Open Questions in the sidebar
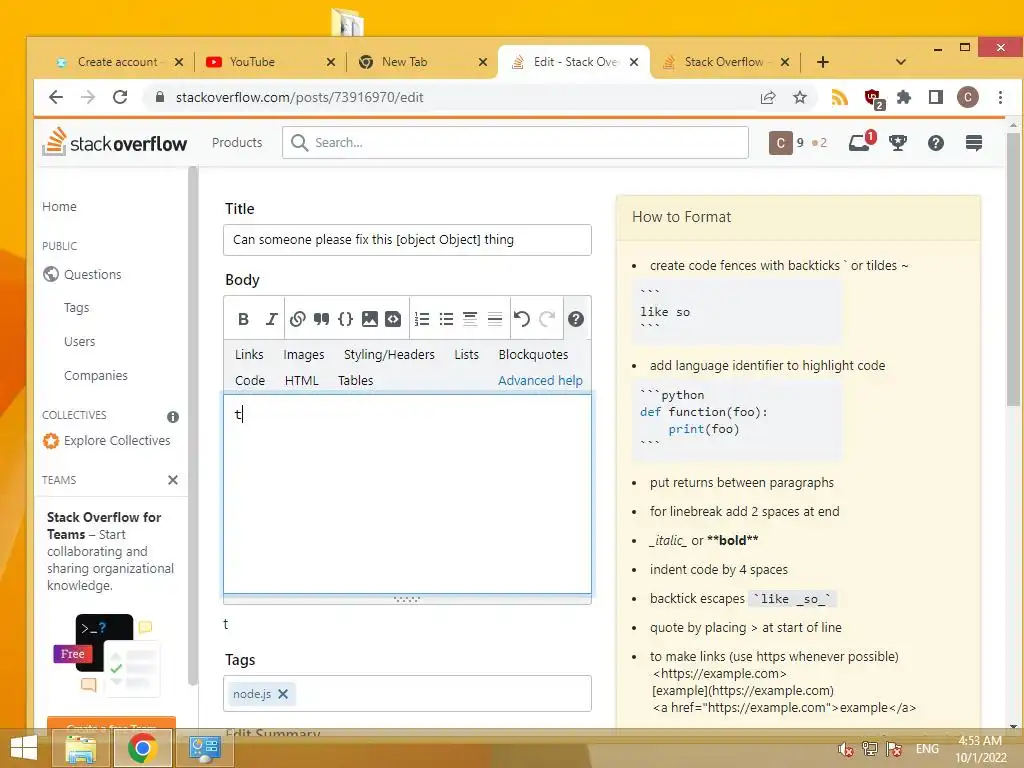This screenshot has height=768, width=1024. [93, 274]
